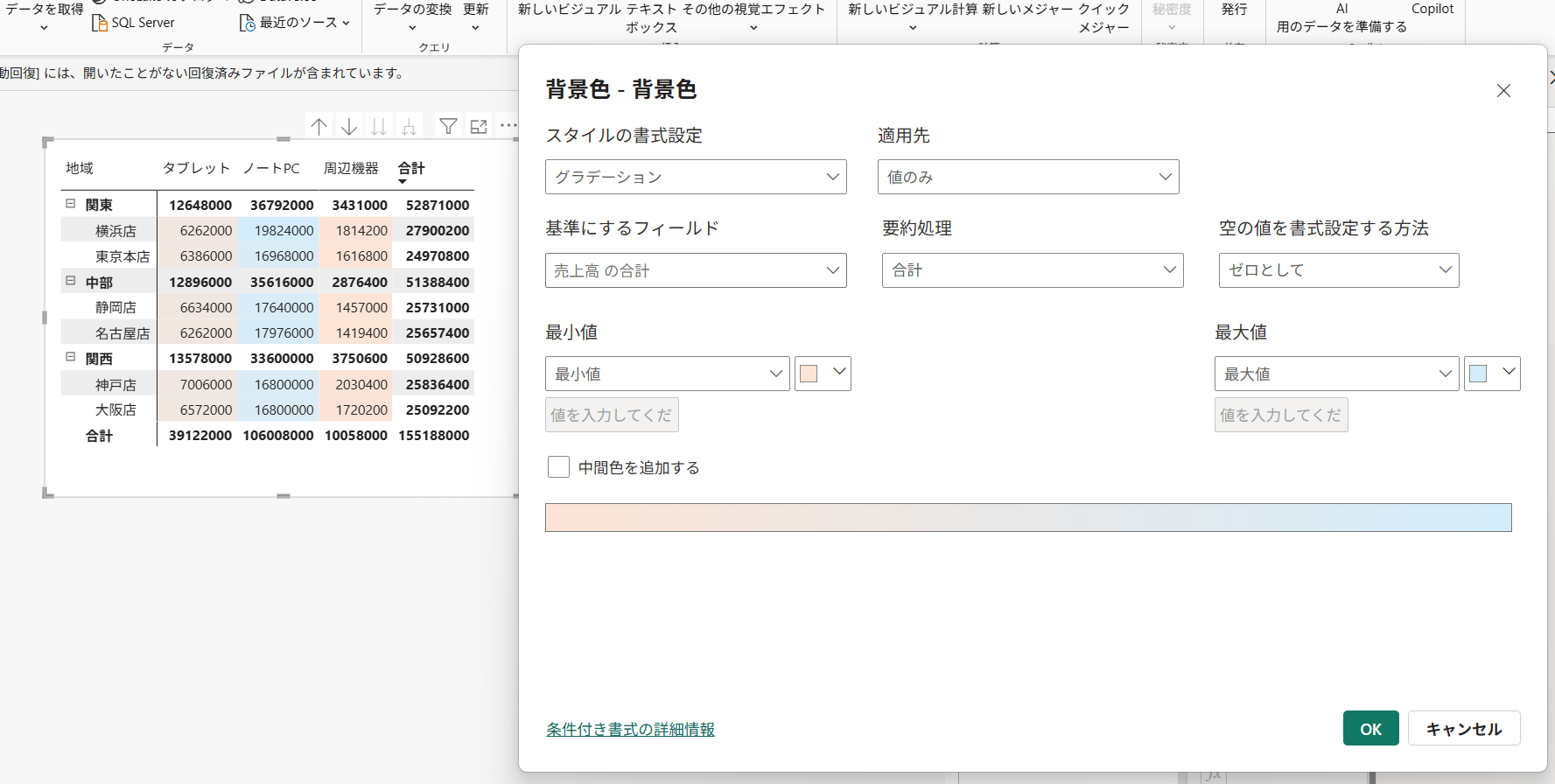This screenshot has height=784, width=1555.
Task: Open the 条件付き書式の詳細情報 link
Action: (x=630, y=729)
